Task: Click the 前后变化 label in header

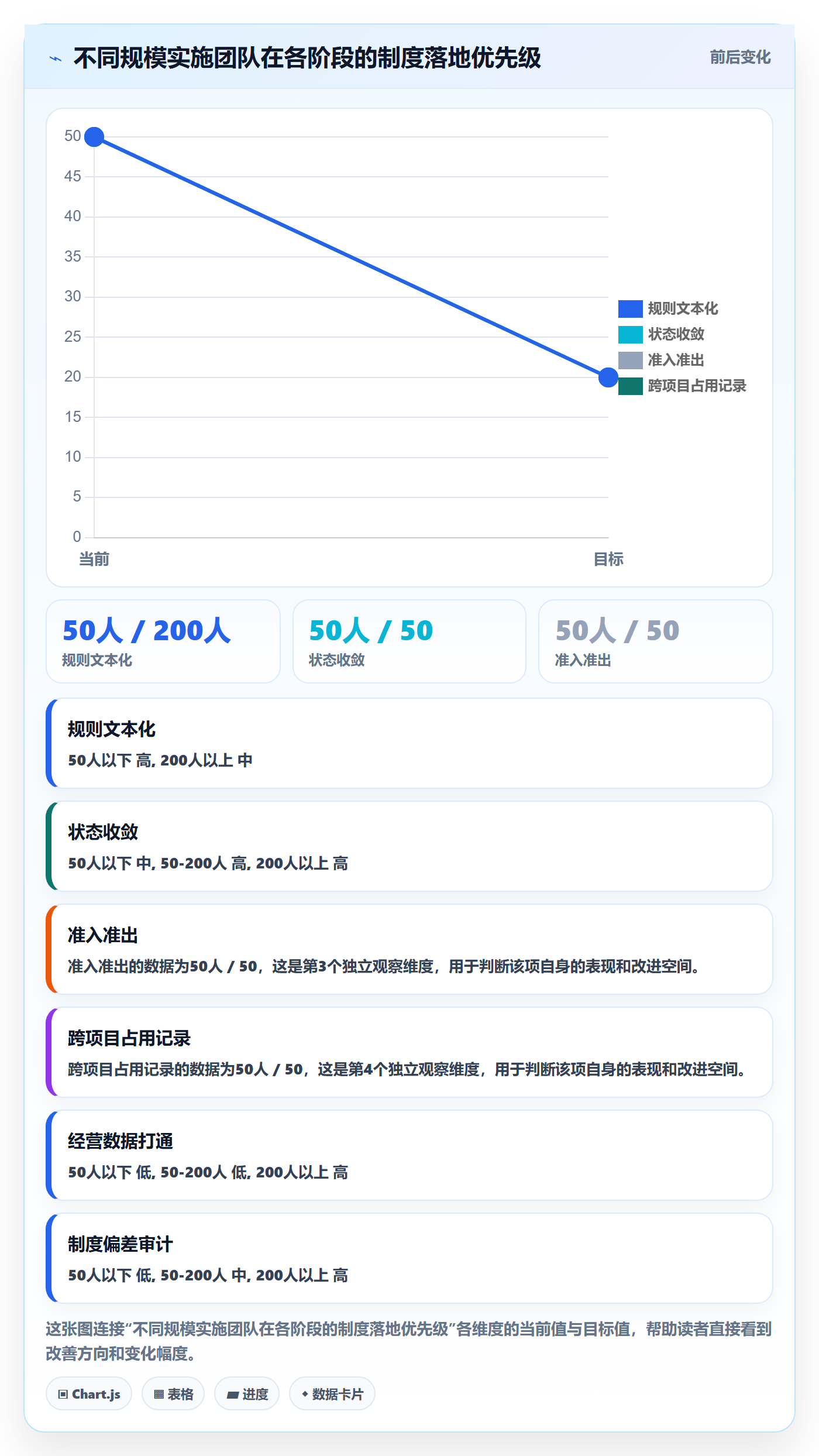Action: coord(740,57)
